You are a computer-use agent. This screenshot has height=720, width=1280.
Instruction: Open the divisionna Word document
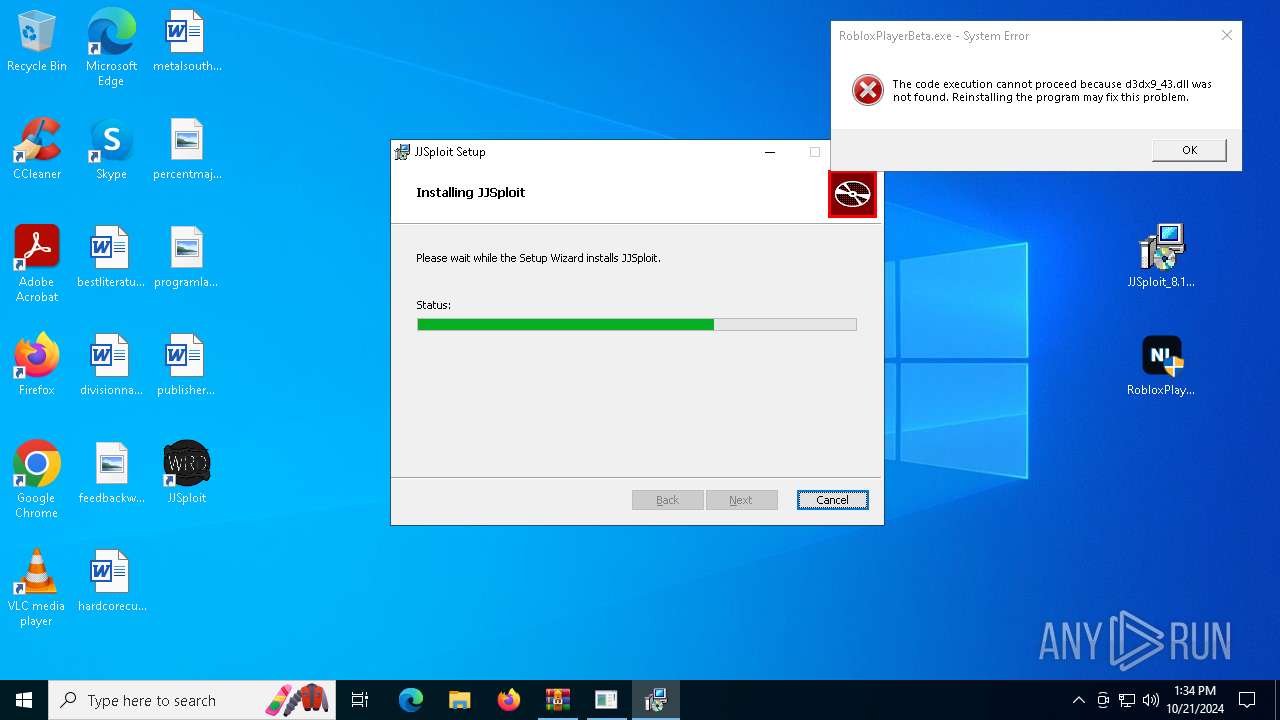pos(111,365)
